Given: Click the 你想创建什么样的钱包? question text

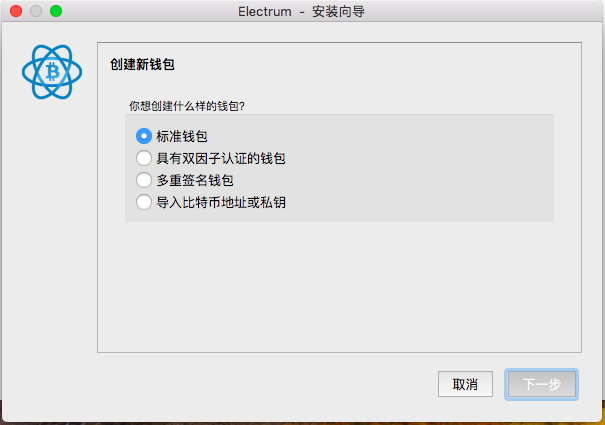Looking at the screenshot, I should [187, 106].
